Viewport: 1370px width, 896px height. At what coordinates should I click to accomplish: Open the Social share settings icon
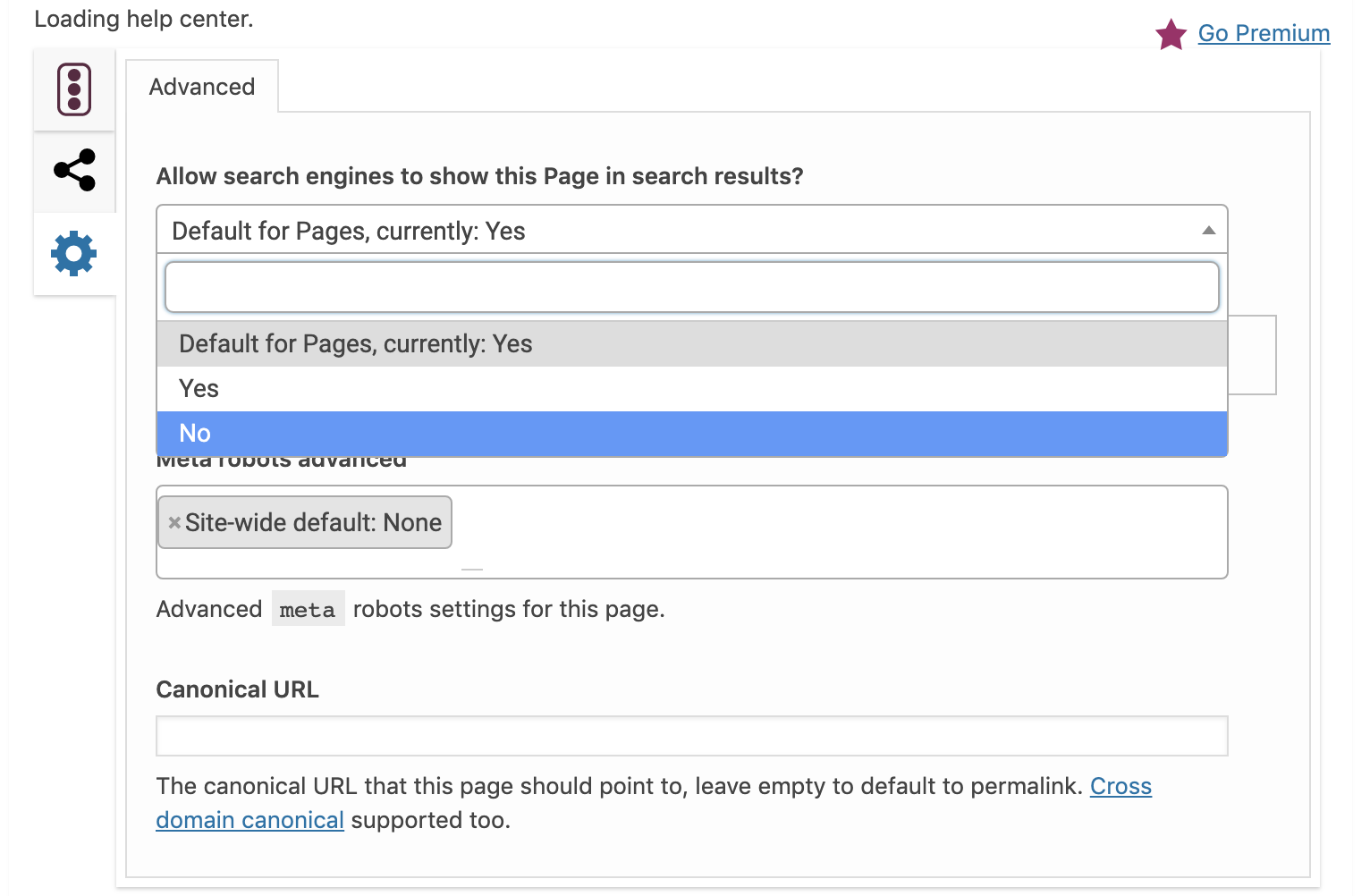pos(74,170)
